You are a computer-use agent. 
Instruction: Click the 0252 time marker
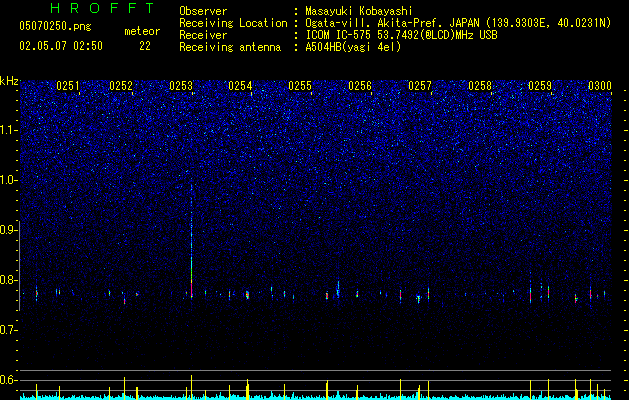121,86
